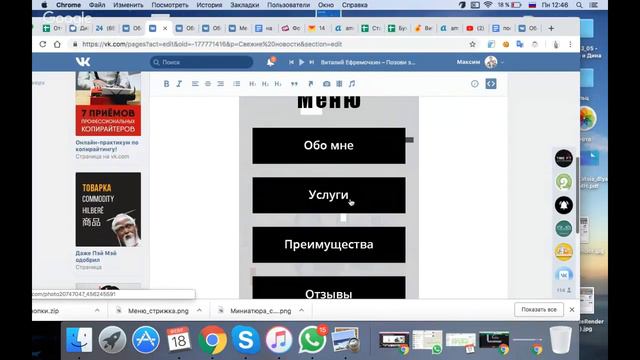
Task: Play the current VK audio track
Action: (x=302, y=62)
